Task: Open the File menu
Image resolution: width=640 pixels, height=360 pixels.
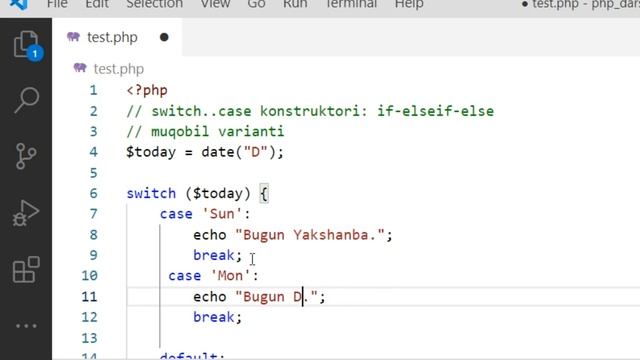Action: [57, 4]
